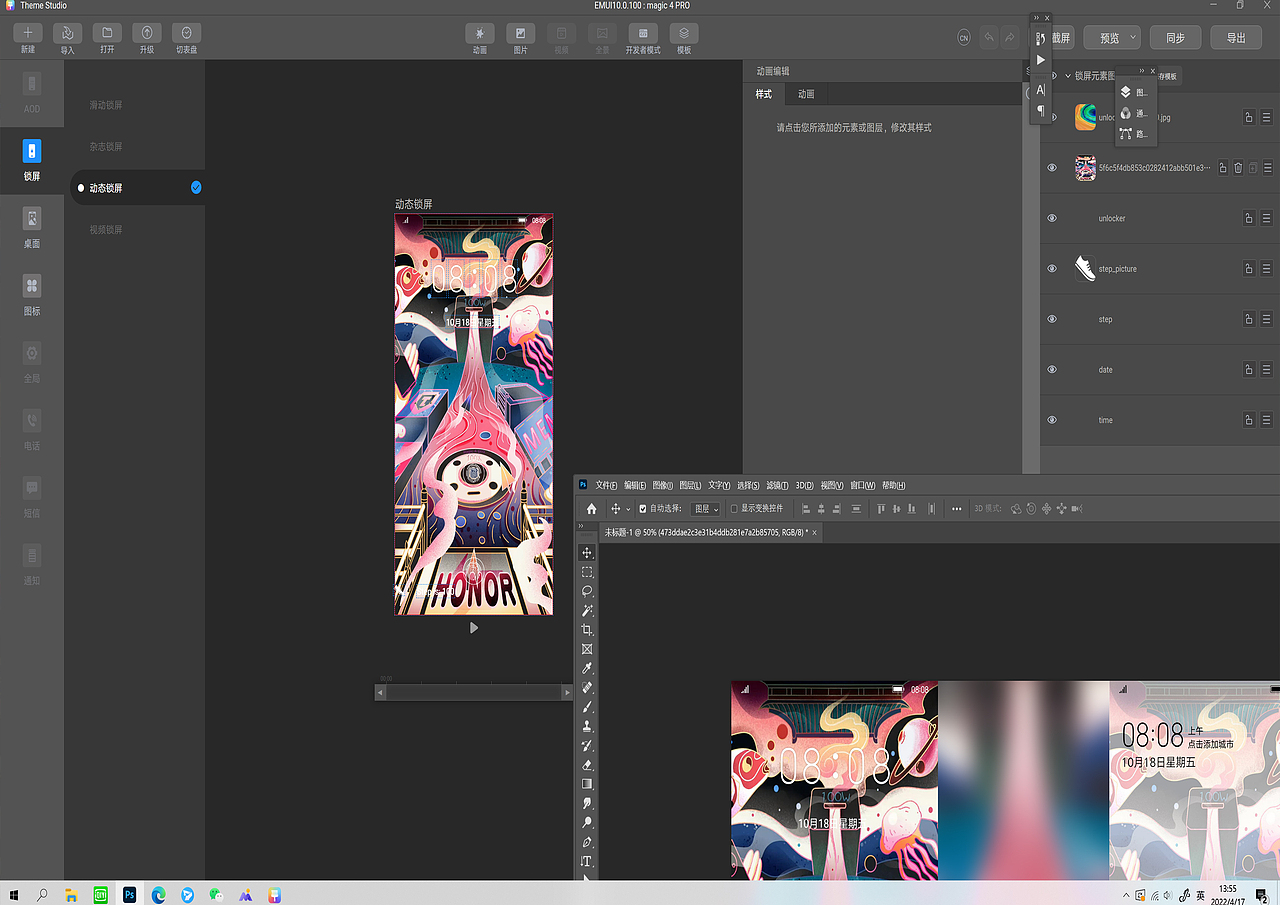Hide the step_picture layer with its eye toggle
The width and height of the screenshot is (1280, 905).
click(x=1051, y=268)
